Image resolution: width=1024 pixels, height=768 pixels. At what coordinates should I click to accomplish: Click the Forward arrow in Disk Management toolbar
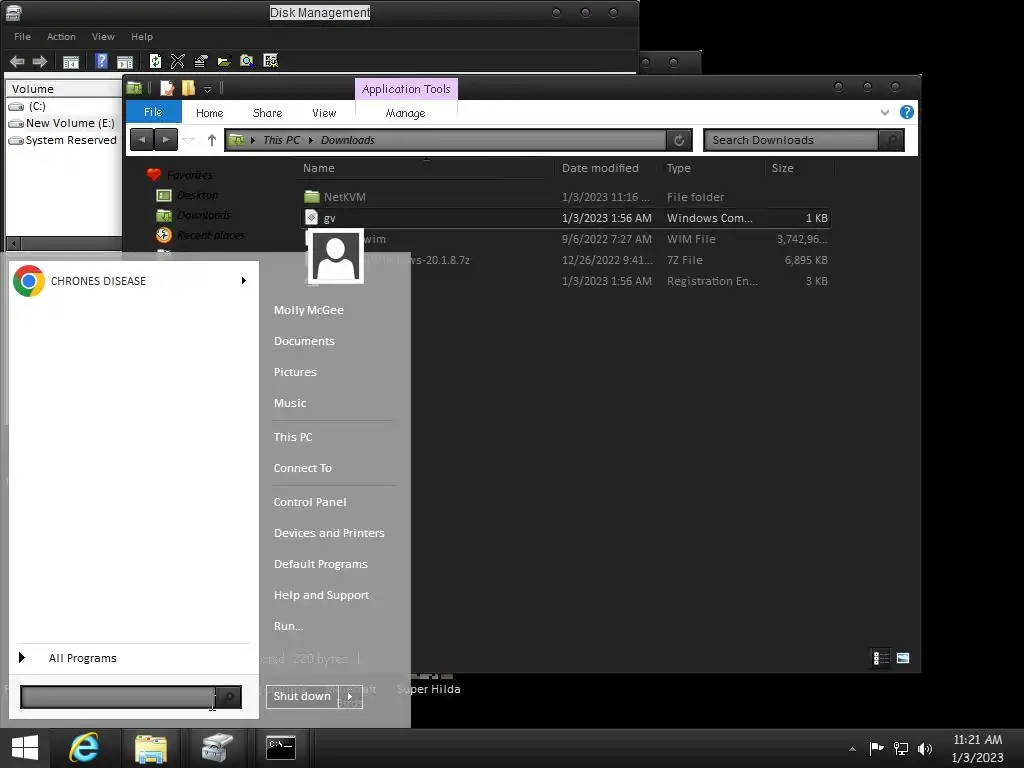(x=40, y=61)
